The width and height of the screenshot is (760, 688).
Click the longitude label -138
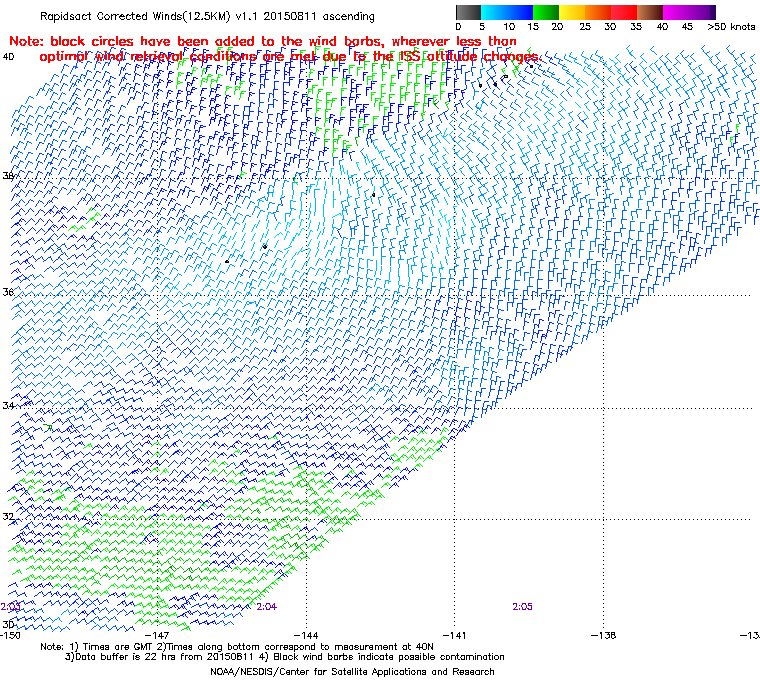(x=603, y=635)
